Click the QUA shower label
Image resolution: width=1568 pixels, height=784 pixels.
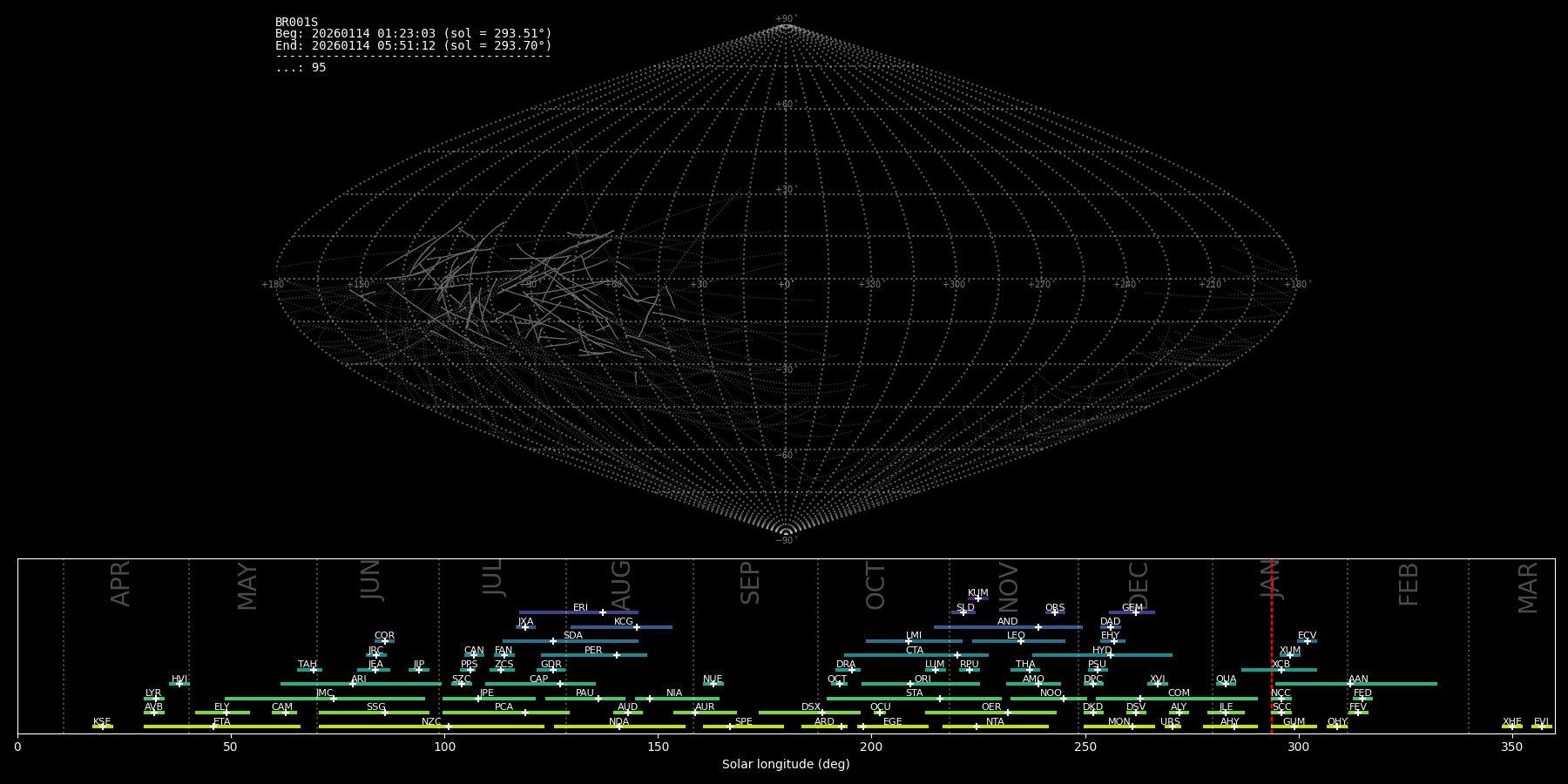coord(1226,679)
